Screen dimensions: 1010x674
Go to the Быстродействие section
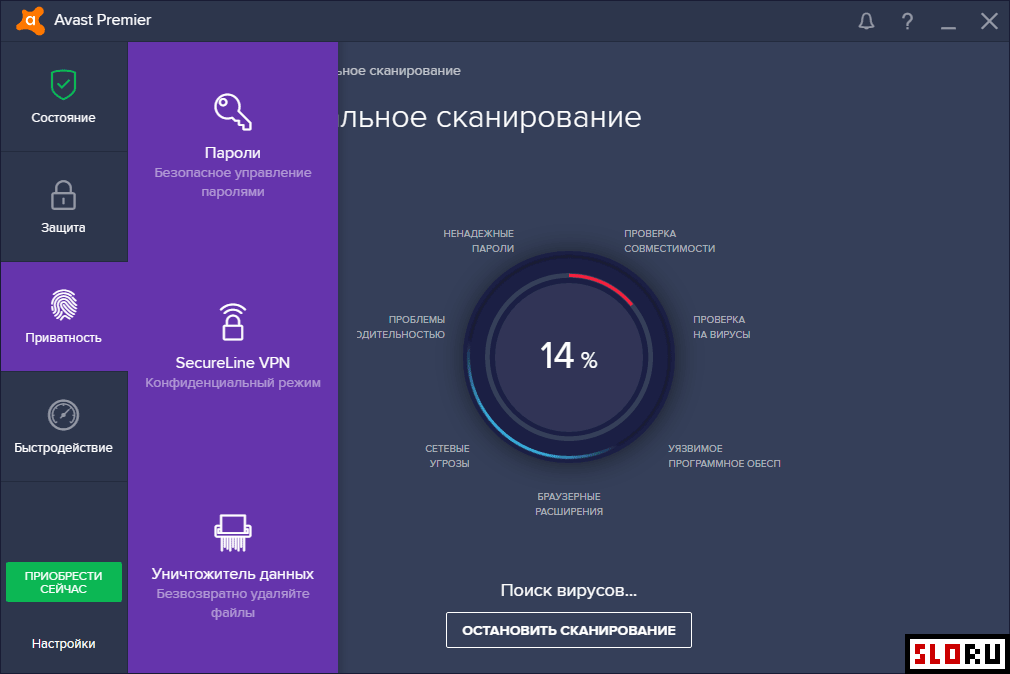click(64, 427)
